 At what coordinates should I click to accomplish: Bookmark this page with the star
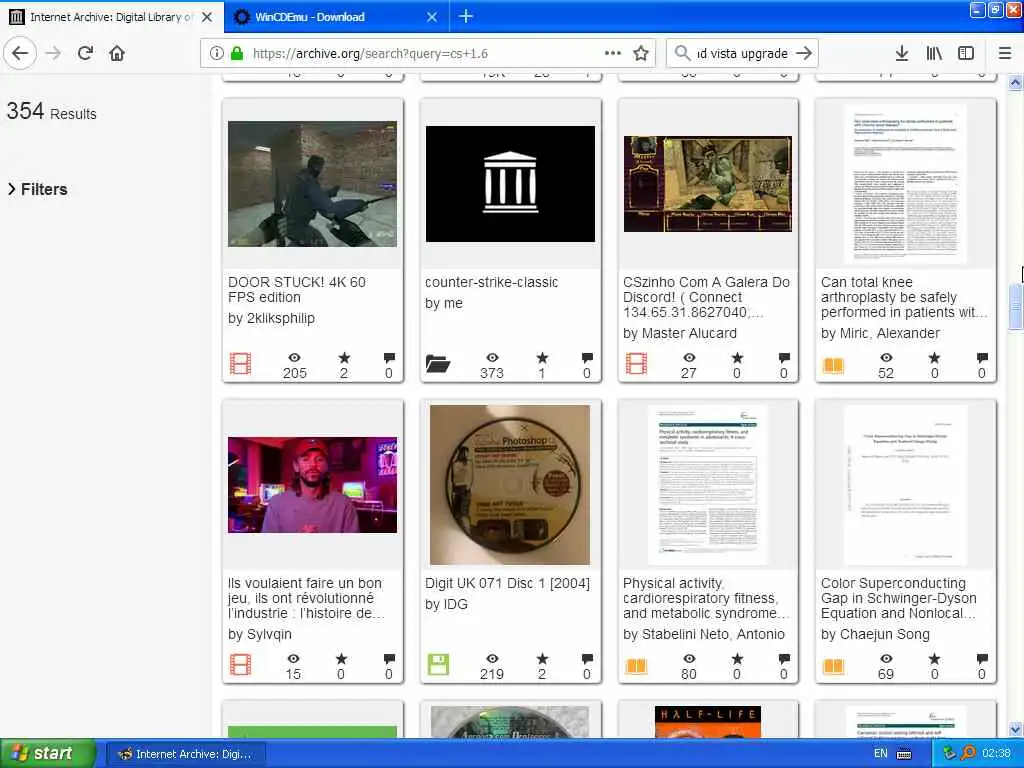(x=641, y=54)
